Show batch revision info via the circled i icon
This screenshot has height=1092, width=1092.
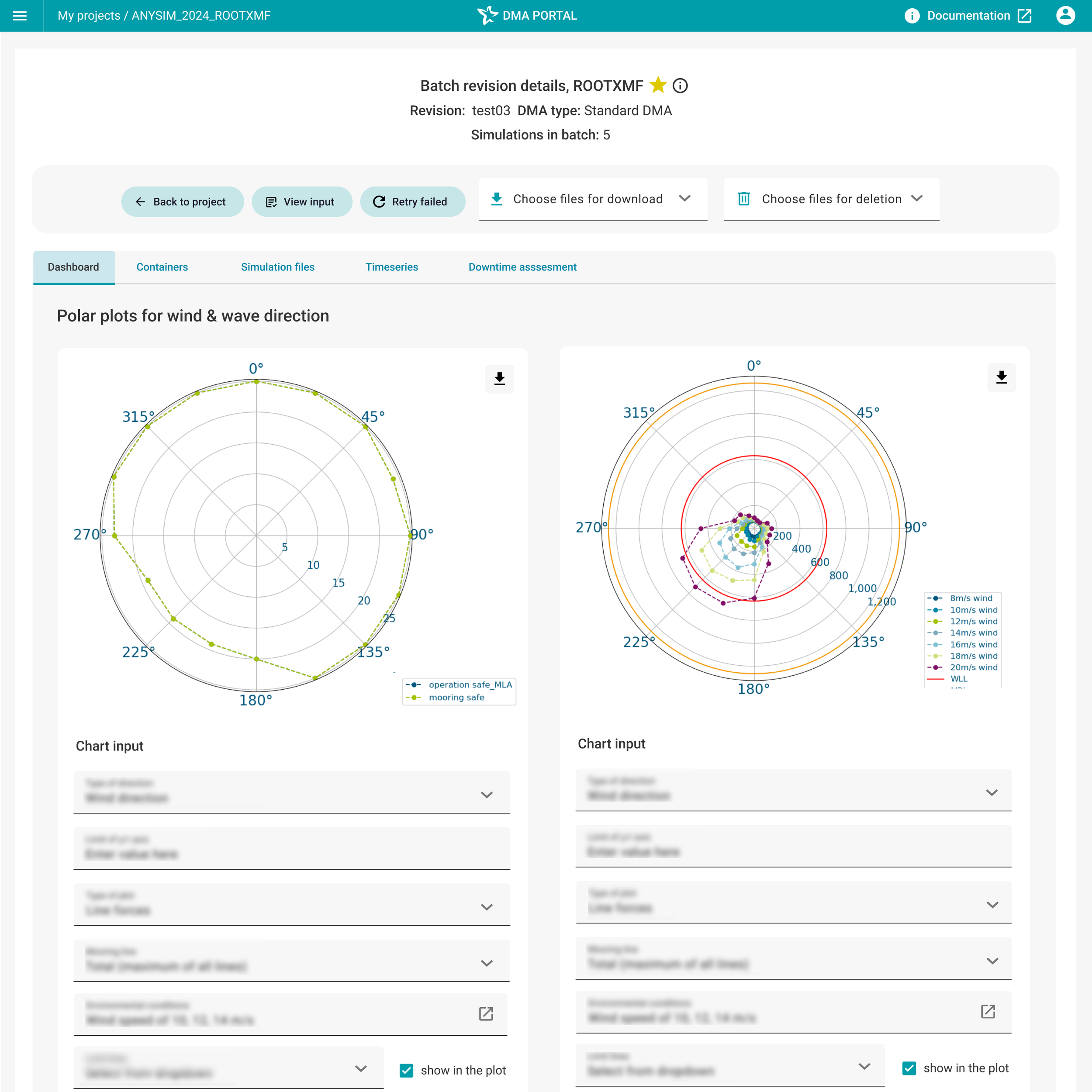[680, 86]
